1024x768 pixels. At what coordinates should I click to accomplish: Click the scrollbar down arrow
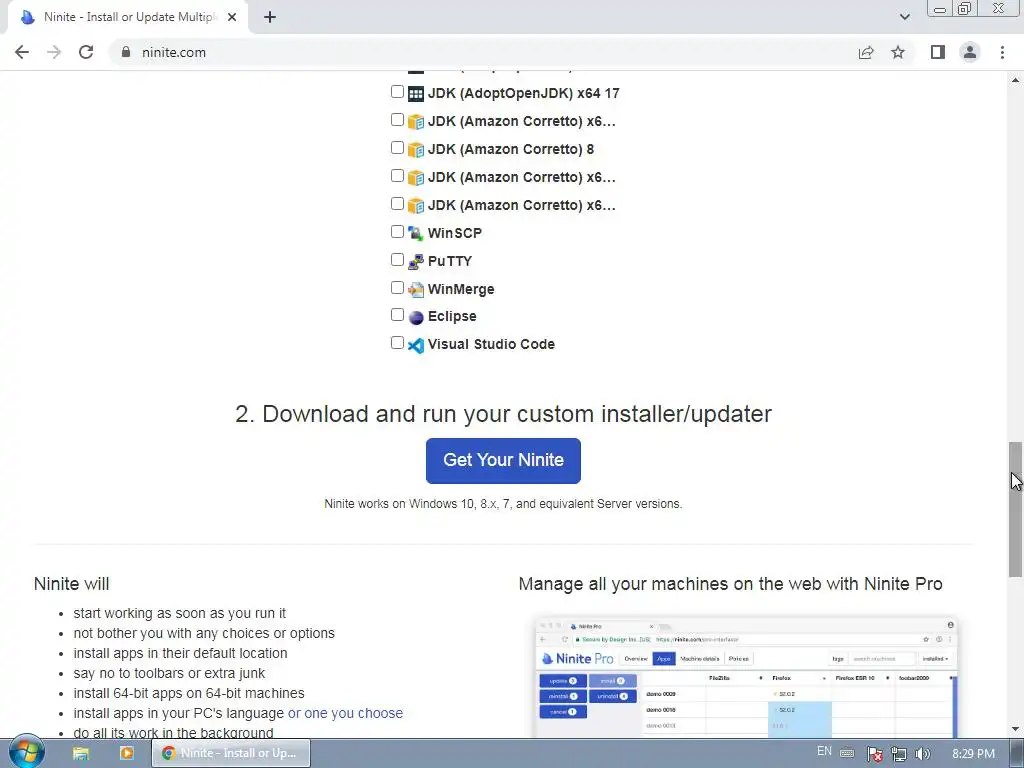coord(1015,728)
